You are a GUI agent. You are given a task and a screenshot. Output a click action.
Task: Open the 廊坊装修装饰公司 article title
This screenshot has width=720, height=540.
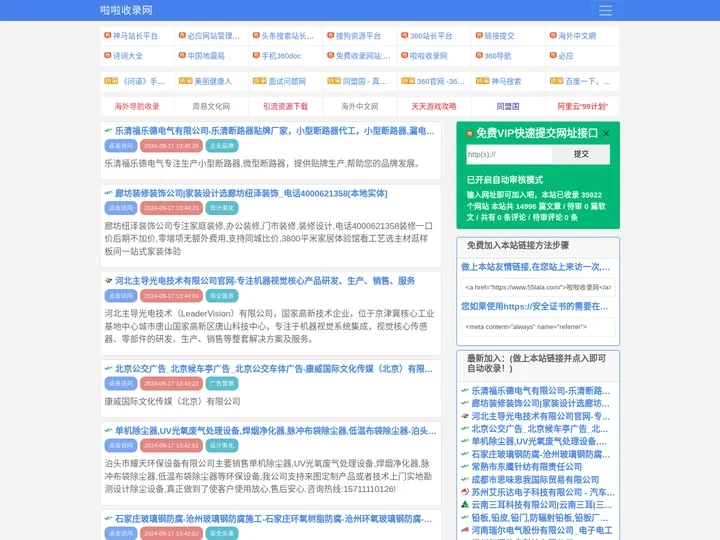point(251,193)
